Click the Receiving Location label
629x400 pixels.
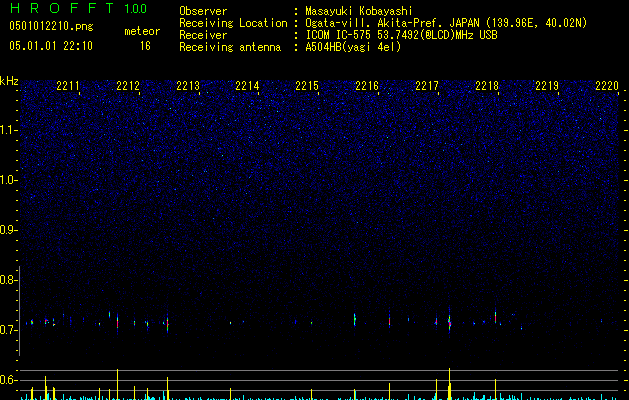click(x=233, y=23)
